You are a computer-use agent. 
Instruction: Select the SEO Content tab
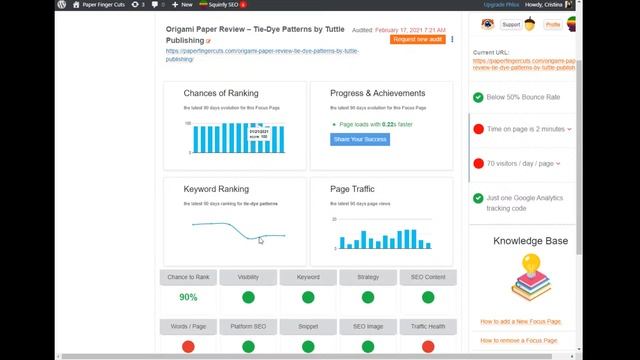click(428, 277)
